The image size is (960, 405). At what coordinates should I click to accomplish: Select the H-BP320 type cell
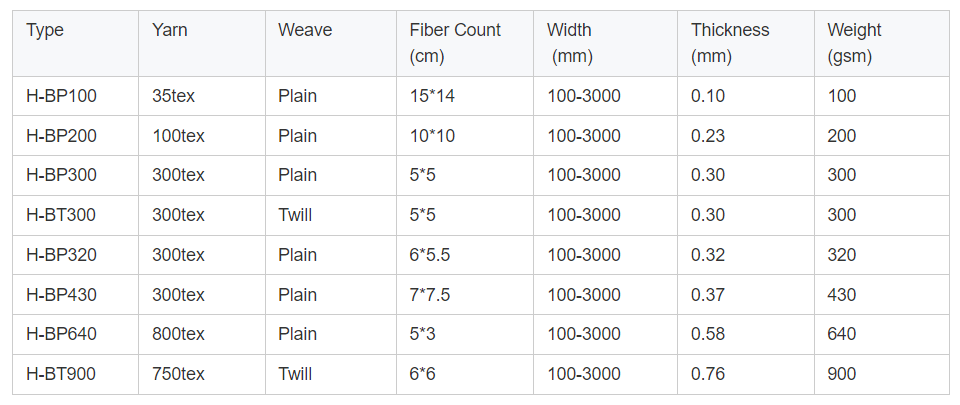[x=61, y=255]
